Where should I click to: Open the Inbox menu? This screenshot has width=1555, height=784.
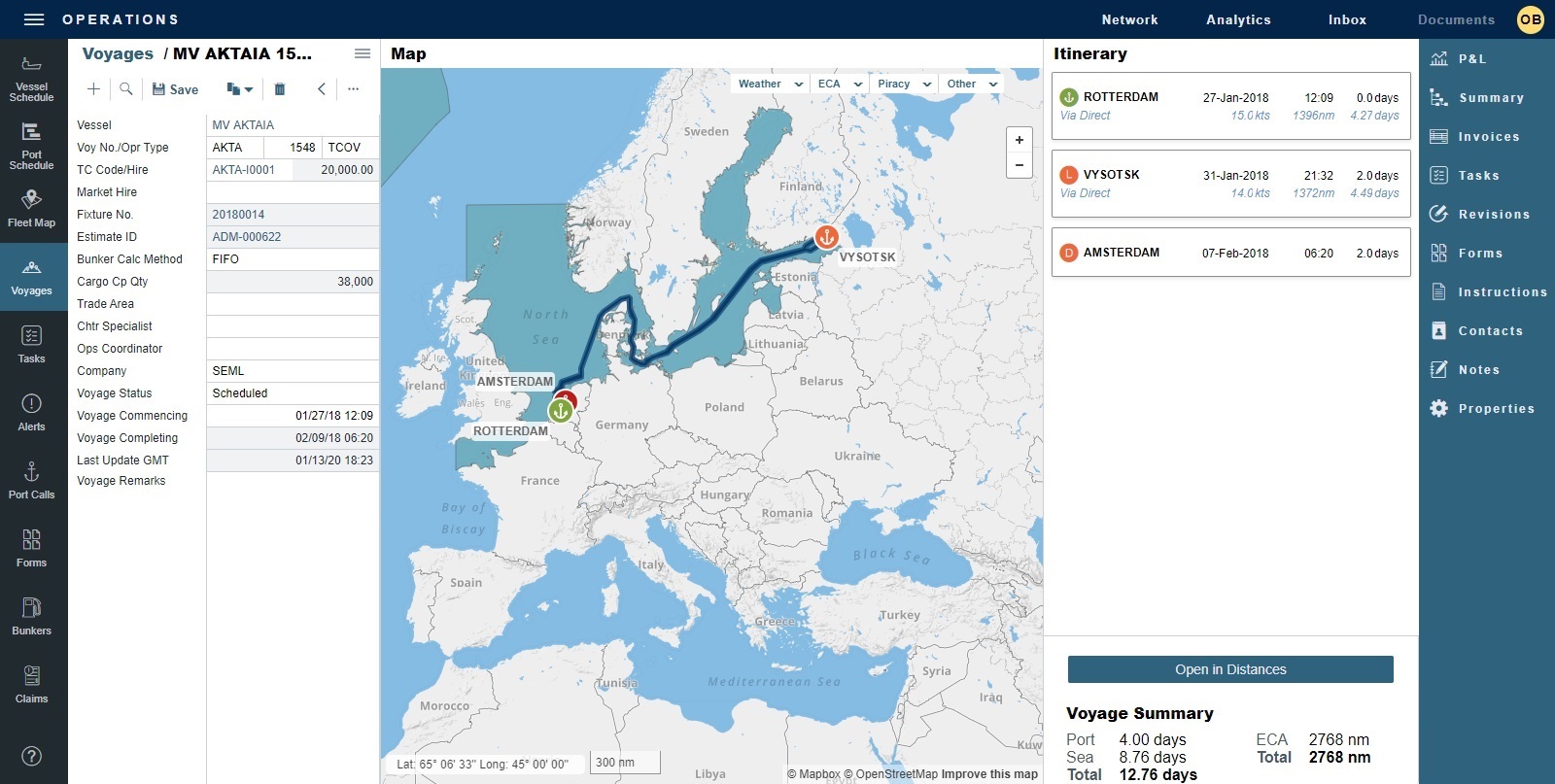[x=1347, y=19]
